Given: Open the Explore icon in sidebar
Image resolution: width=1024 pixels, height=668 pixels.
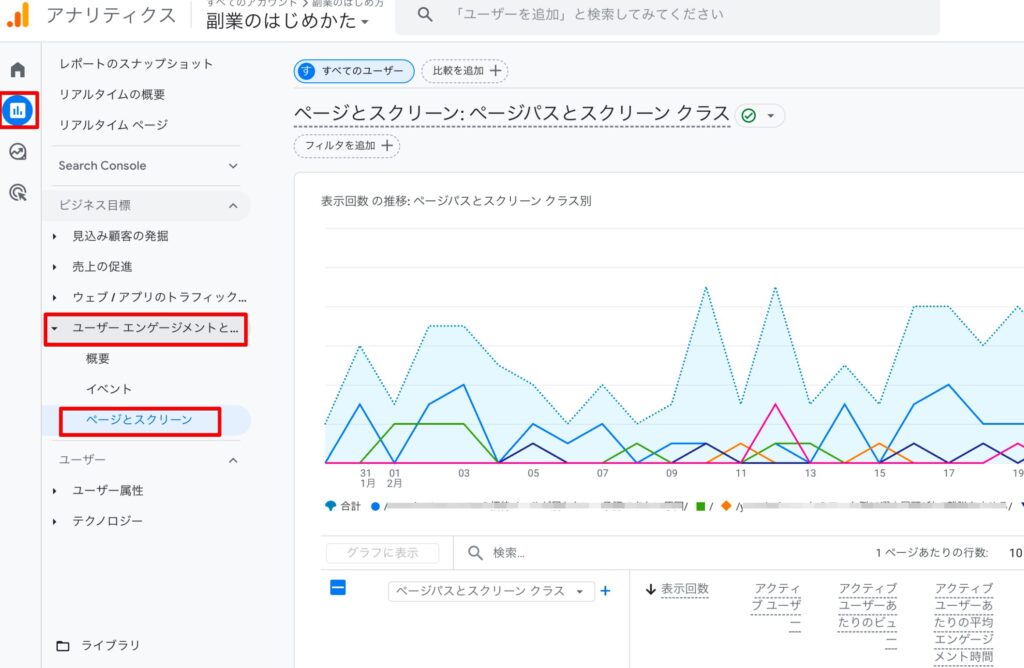Looking at the screenshot, I should click(18, 152).
